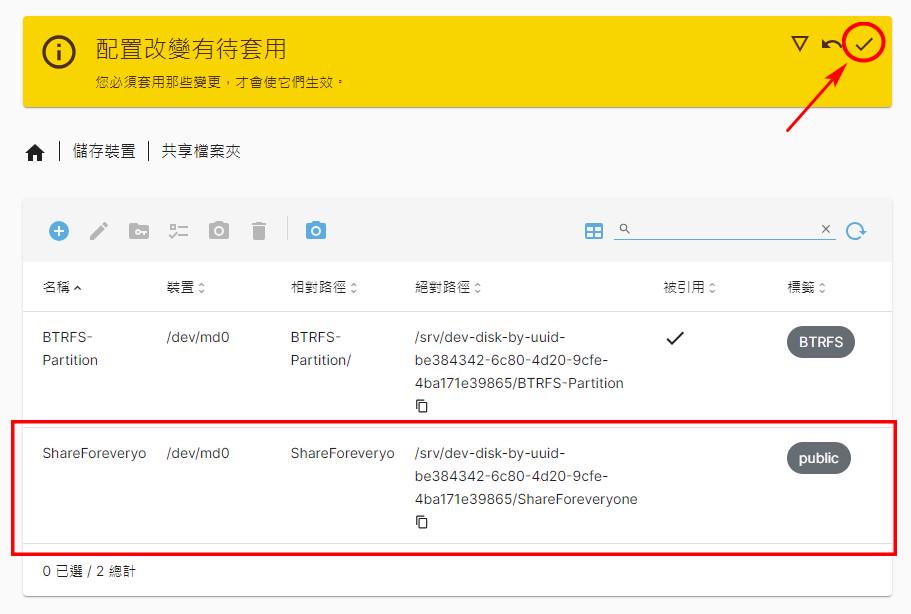
Task: Click the /dev/md0 cell in BTRFS-Partition row
Action: (x=198, y=337)
